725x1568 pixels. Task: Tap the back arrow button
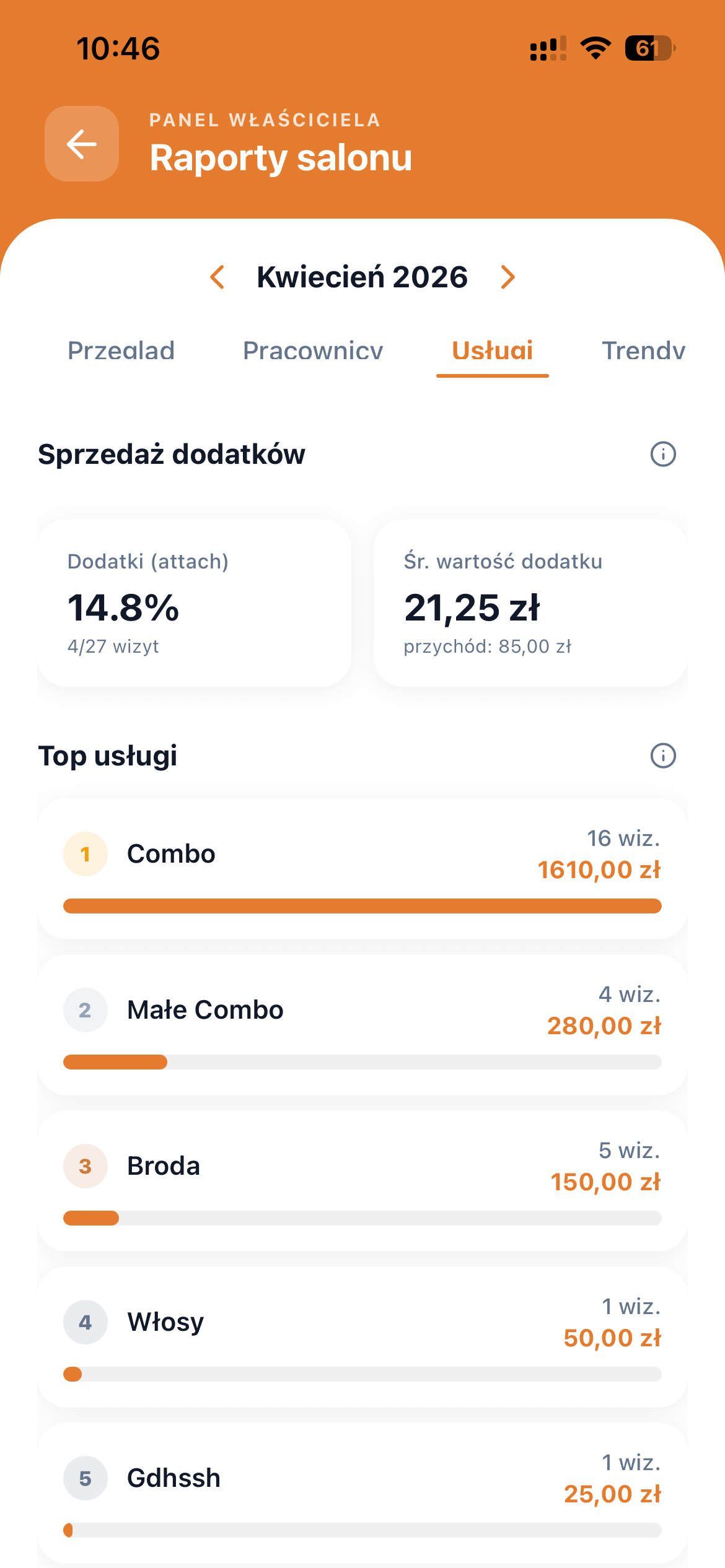(x=82, y=144)
